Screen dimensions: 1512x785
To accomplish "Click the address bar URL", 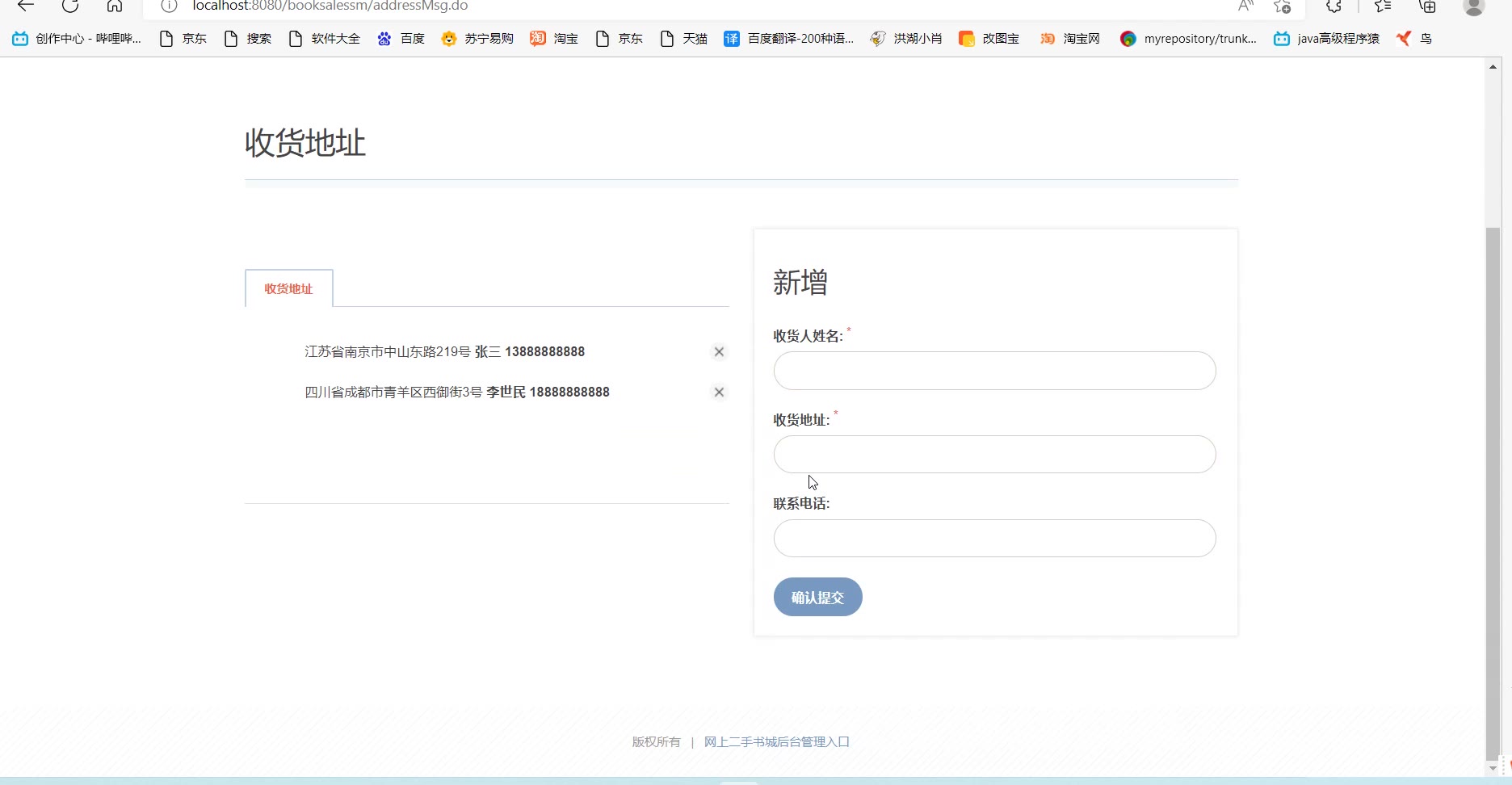I will point(330,6).
